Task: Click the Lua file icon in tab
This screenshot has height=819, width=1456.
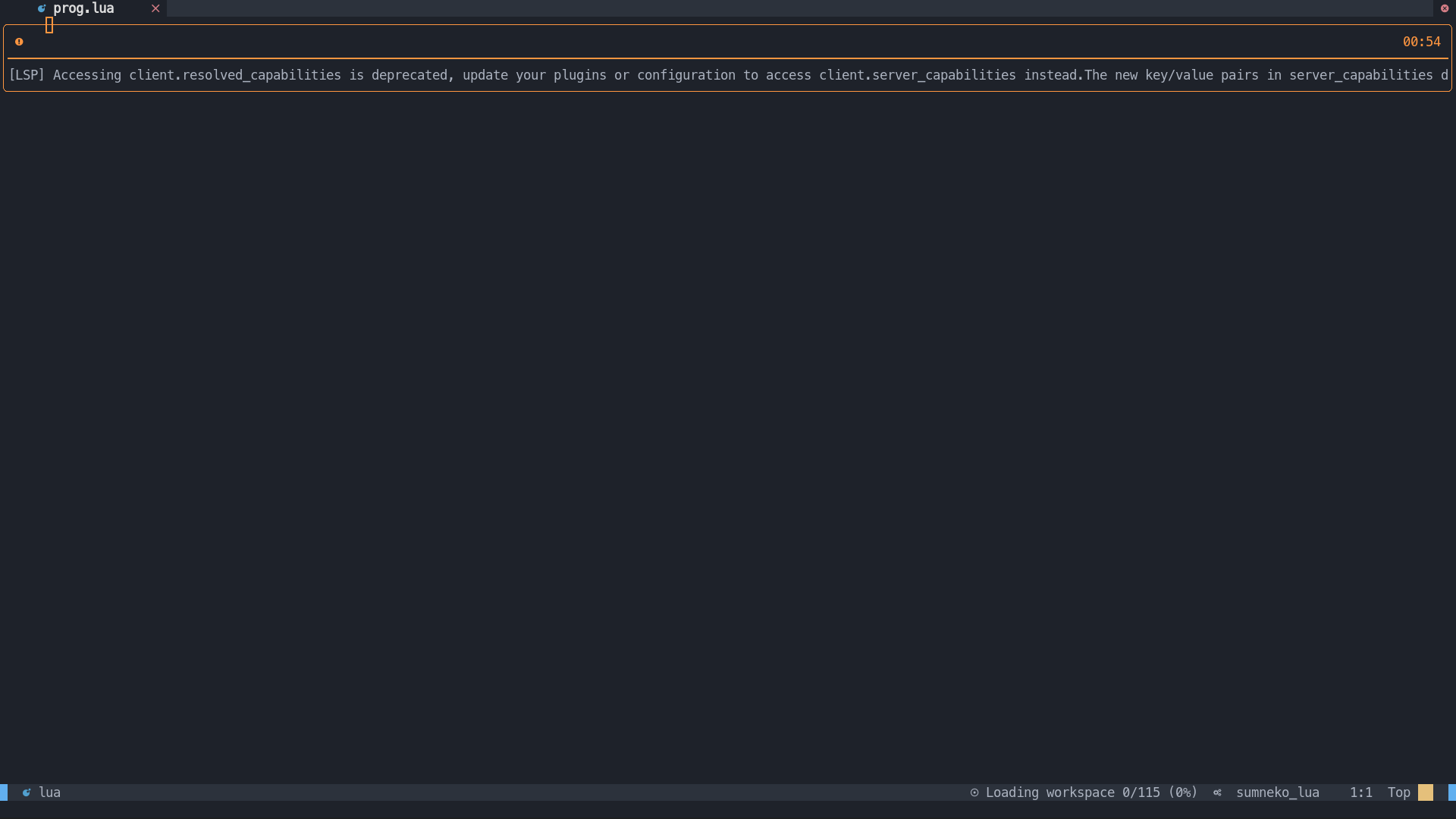Action: pyautogui.click(x=42, y=8)
